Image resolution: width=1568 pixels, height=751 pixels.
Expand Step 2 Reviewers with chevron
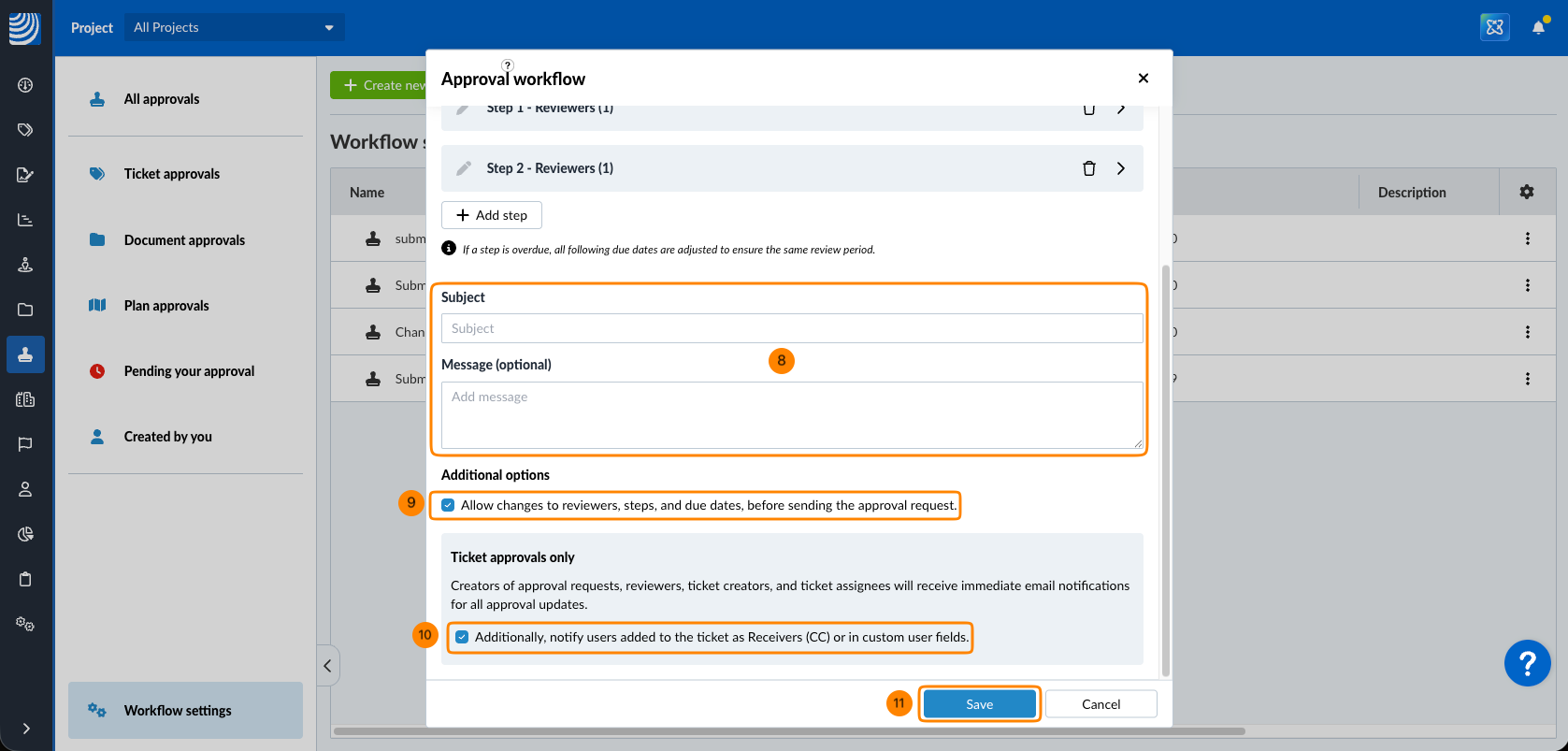(x=1120, y=168)
